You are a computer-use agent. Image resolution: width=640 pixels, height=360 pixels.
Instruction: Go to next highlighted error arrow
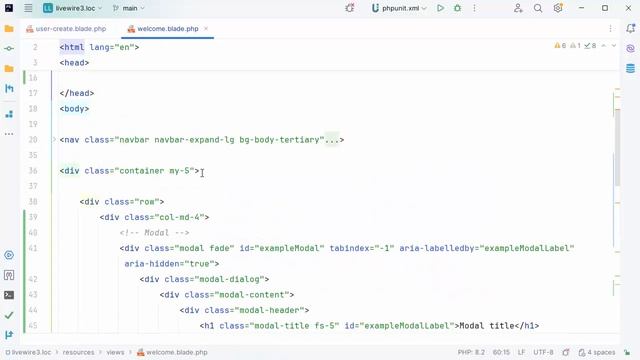(614, 46)
